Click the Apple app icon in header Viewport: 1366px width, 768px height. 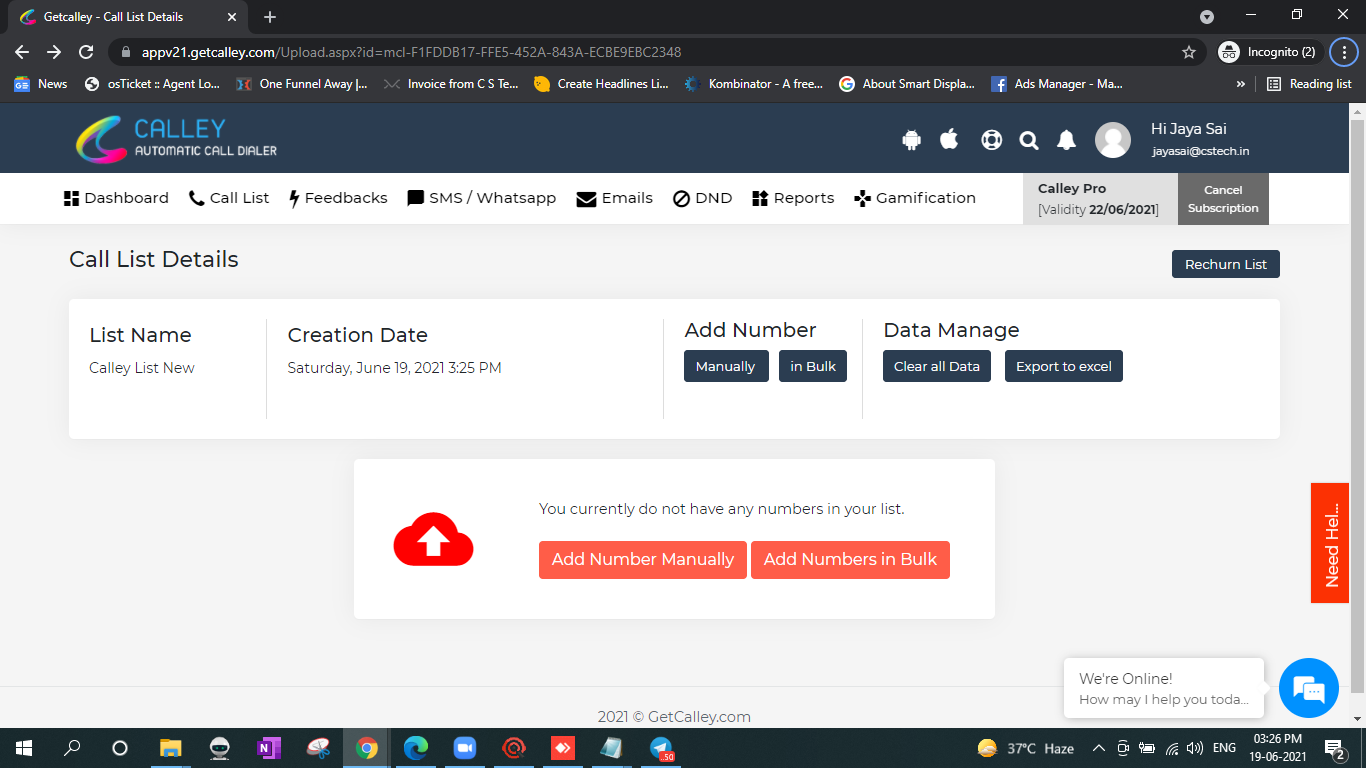coord(950,139)
